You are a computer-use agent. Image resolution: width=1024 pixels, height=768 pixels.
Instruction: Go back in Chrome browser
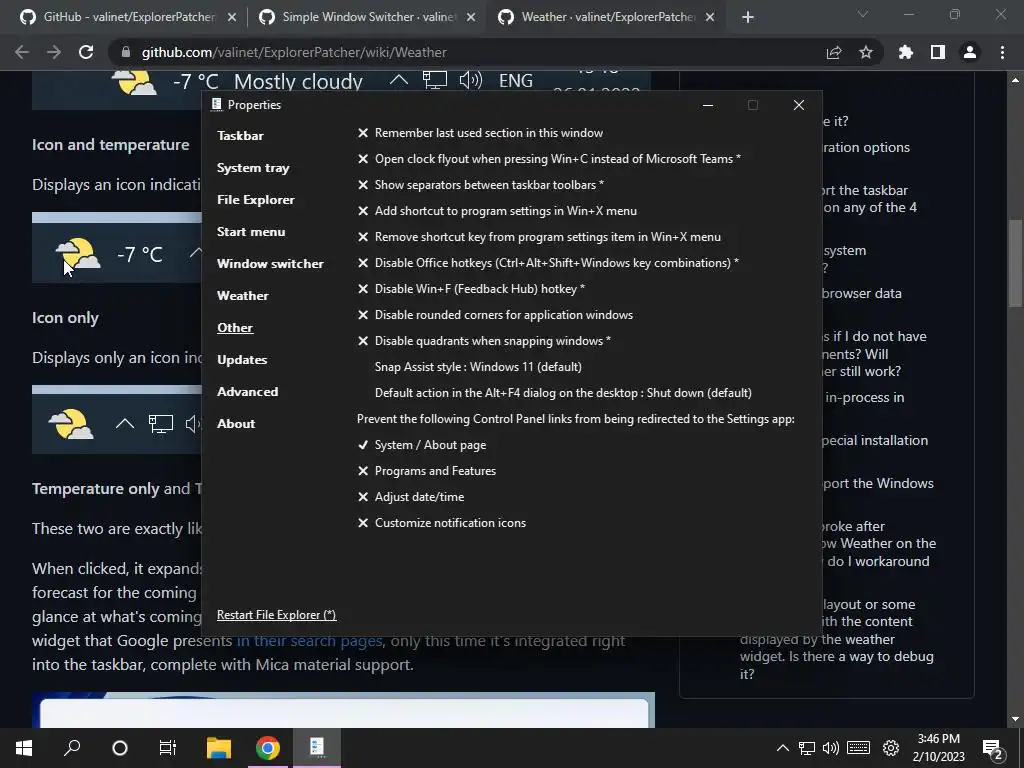[x=22, y=52]
